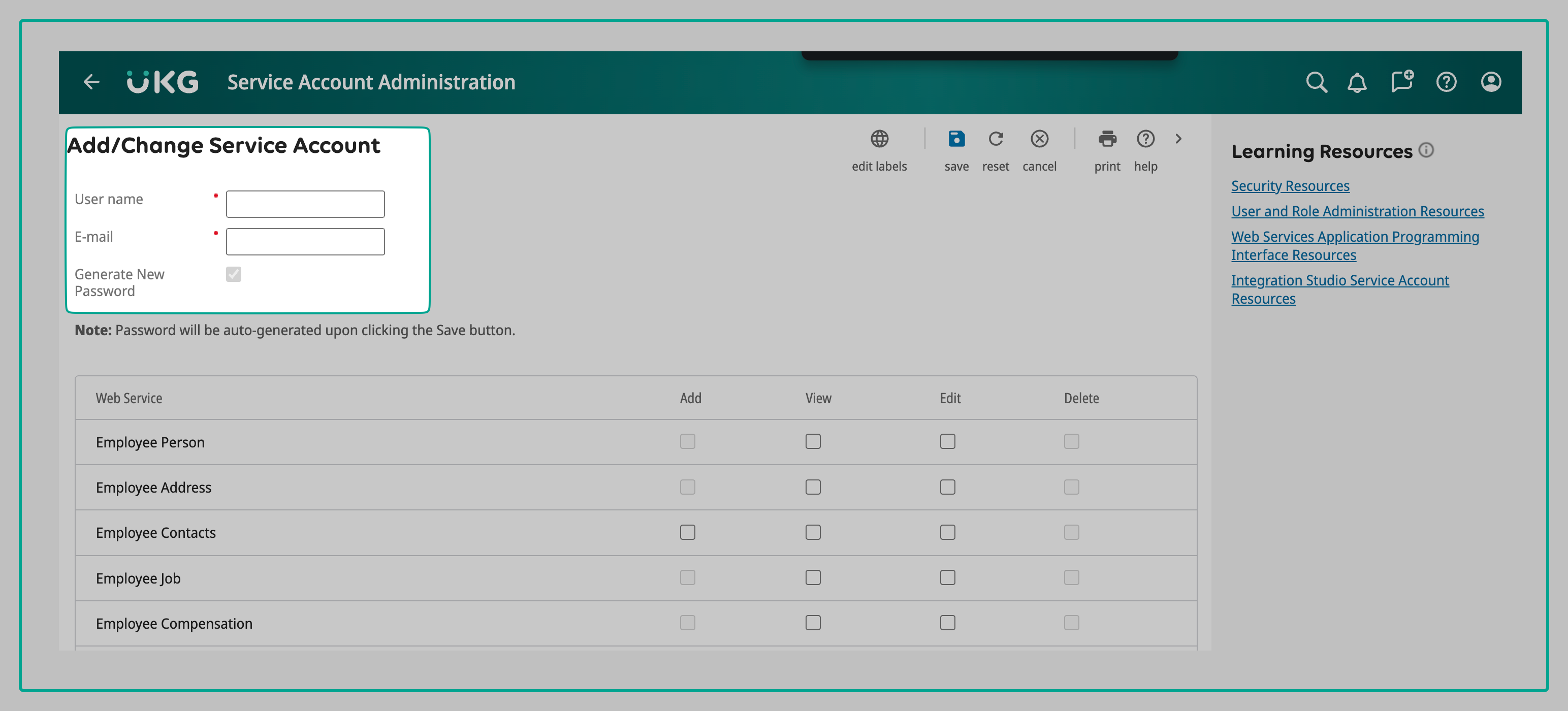This screenshot has height=711, width=1568.
Task: Click the Learning Resources info icon
Action: [x=1426, y=150]
